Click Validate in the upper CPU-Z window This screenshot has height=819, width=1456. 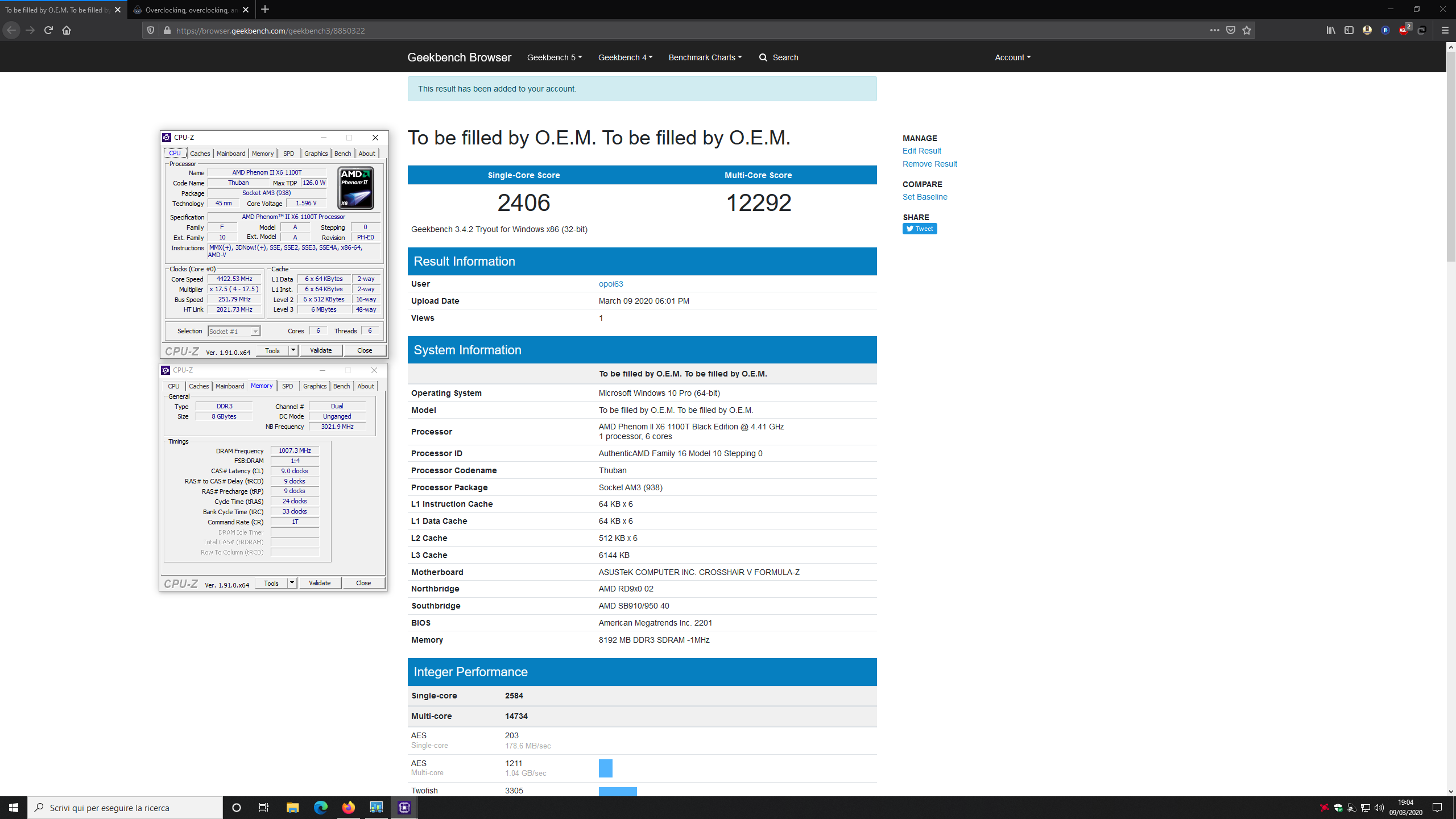pos(321,350)
